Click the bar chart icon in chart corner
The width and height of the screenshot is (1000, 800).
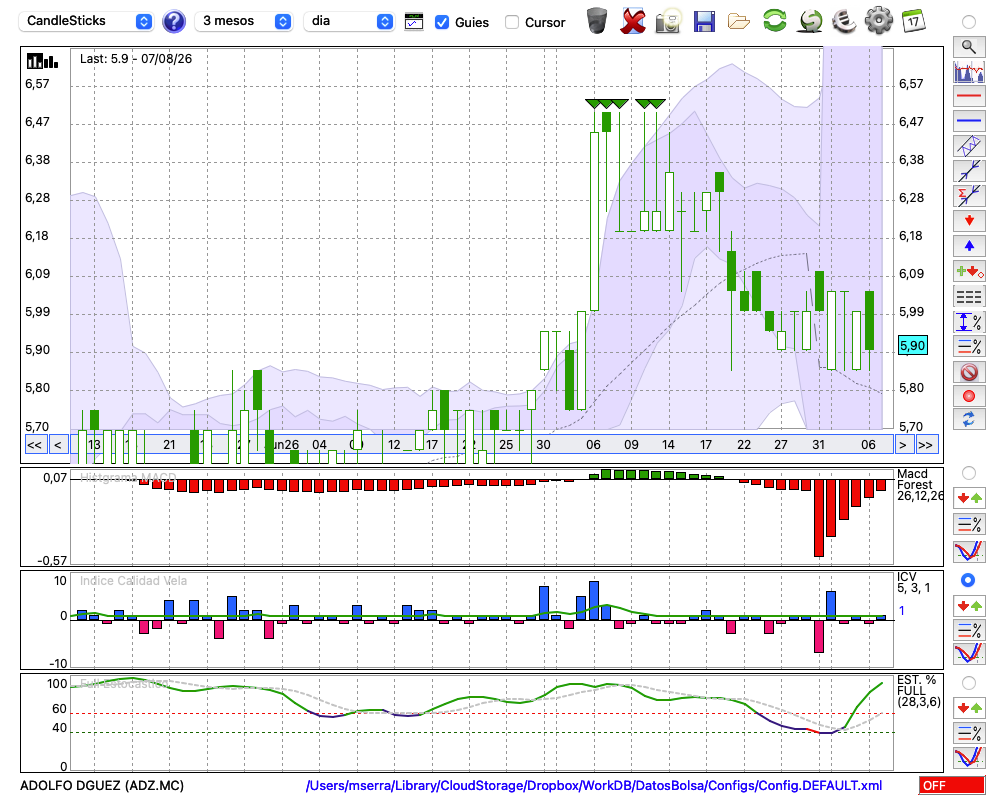[42, 61]
